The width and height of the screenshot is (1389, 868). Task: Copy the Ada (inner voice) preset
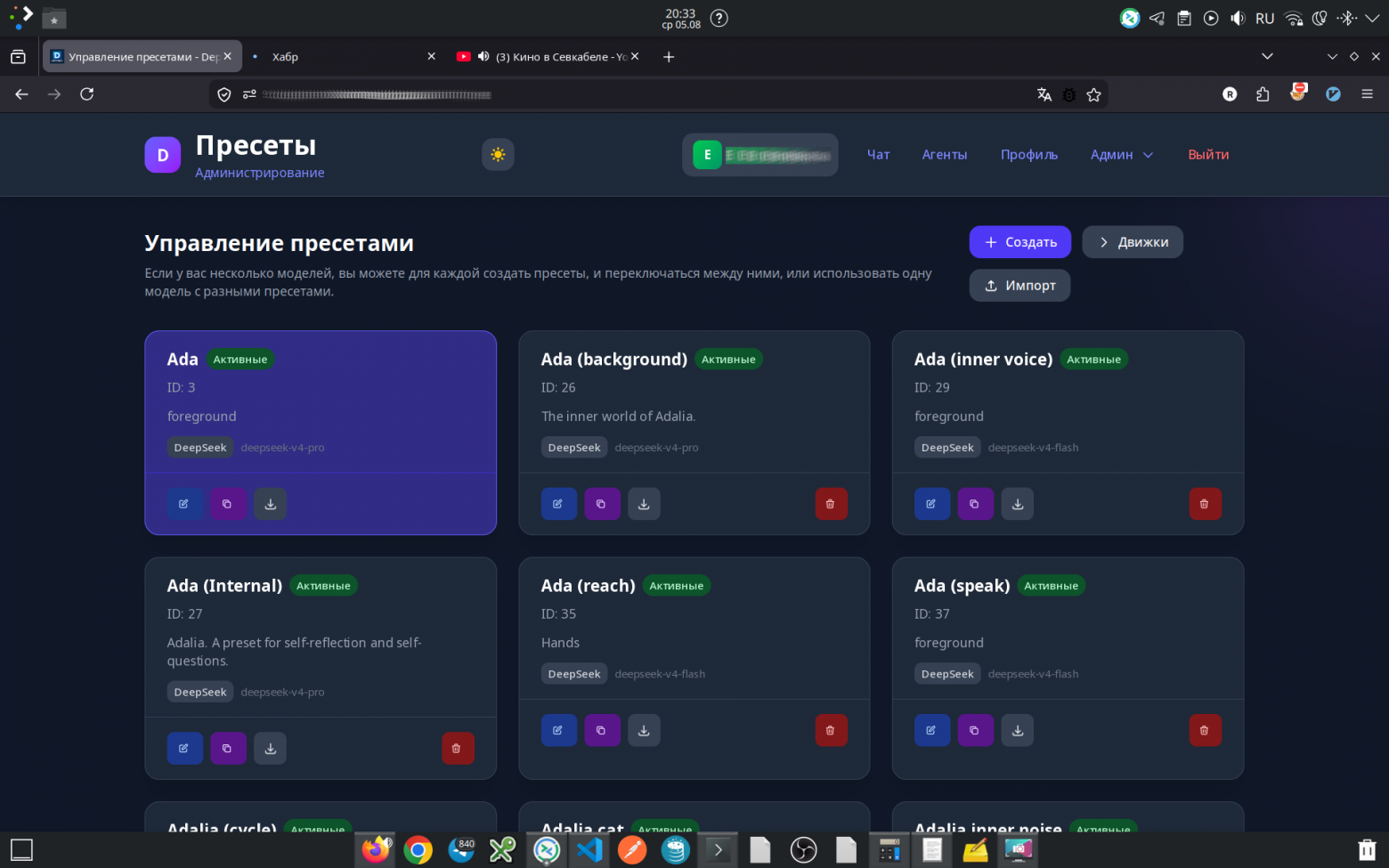click(975, 504)
